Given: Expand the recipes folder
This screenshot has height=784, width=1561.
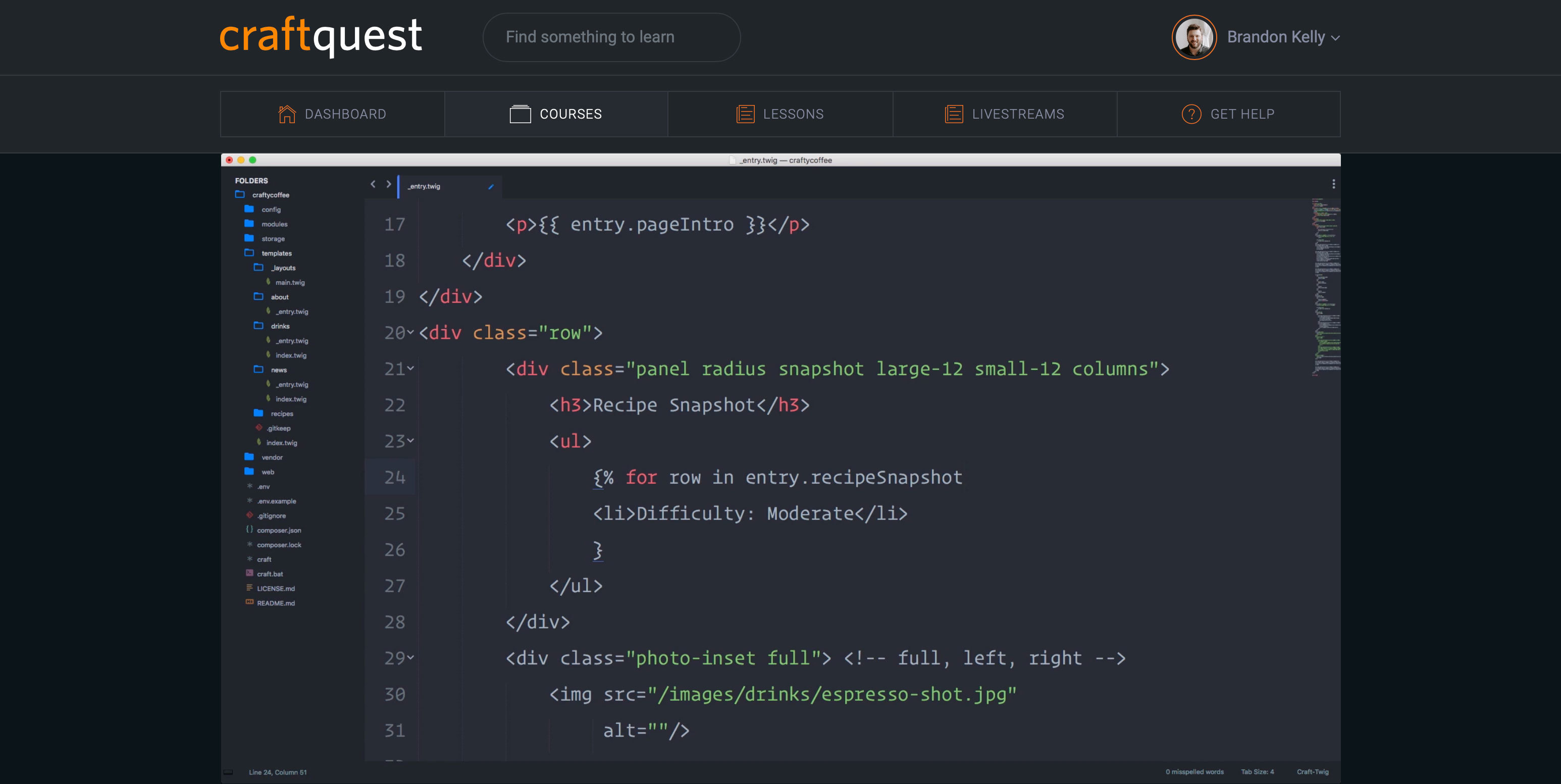Looking at the screenshot, I should pos(273,413).
